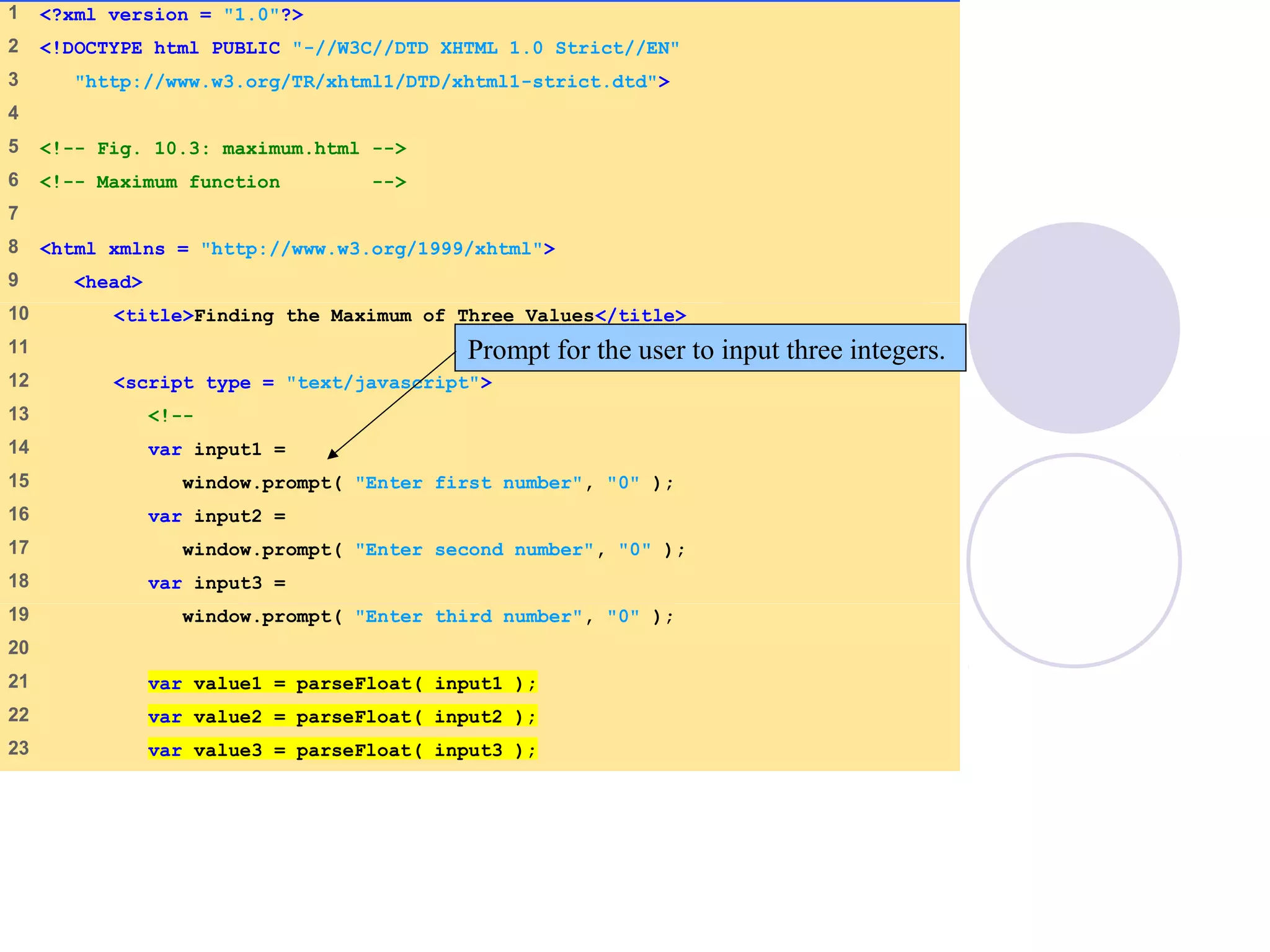
Task: Click line number 12
Action: tap(19, 381)
